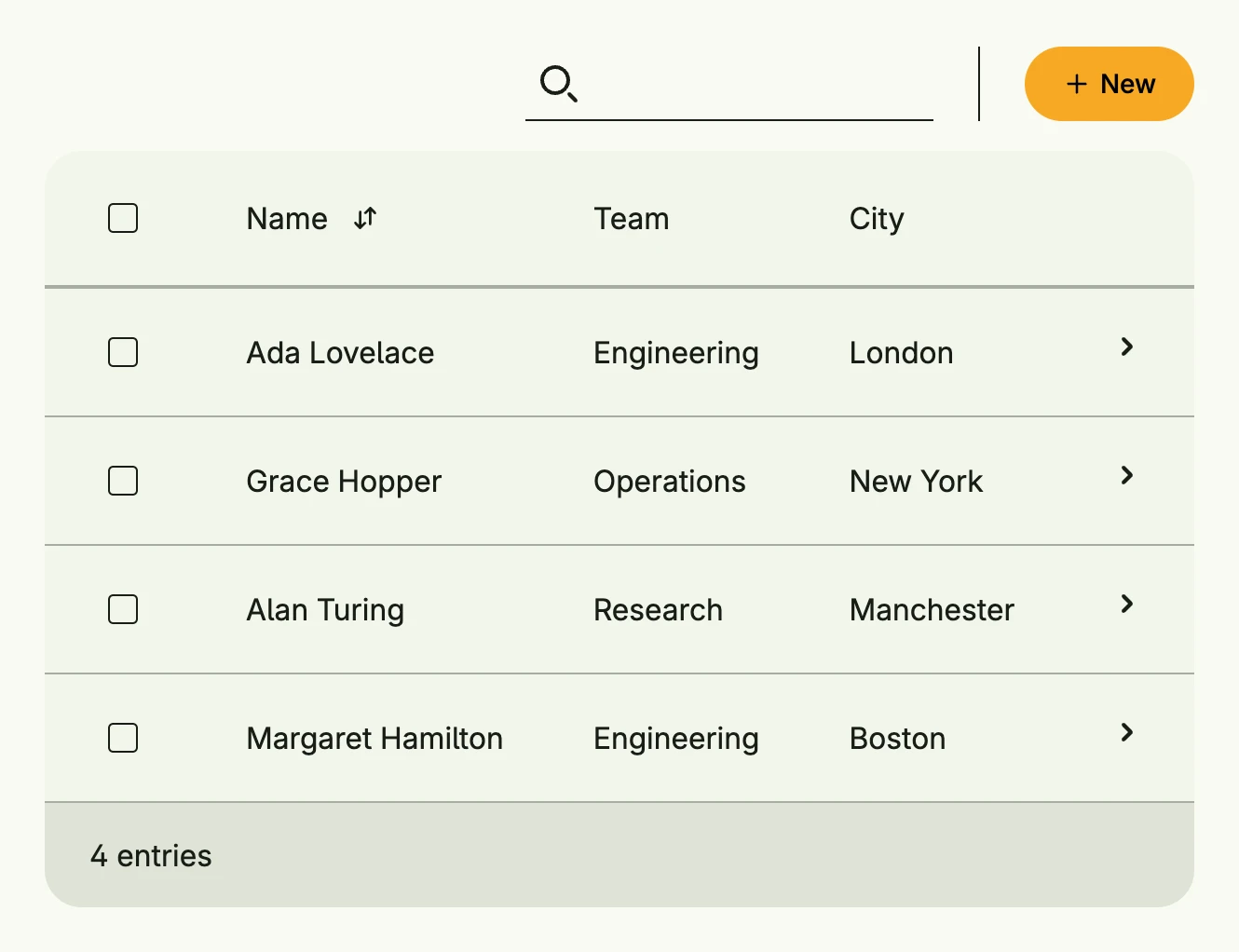Mark the Margaret Hamilton checkbox
The height and width of the screenshot is (952, 1239).
coord(123,738)
